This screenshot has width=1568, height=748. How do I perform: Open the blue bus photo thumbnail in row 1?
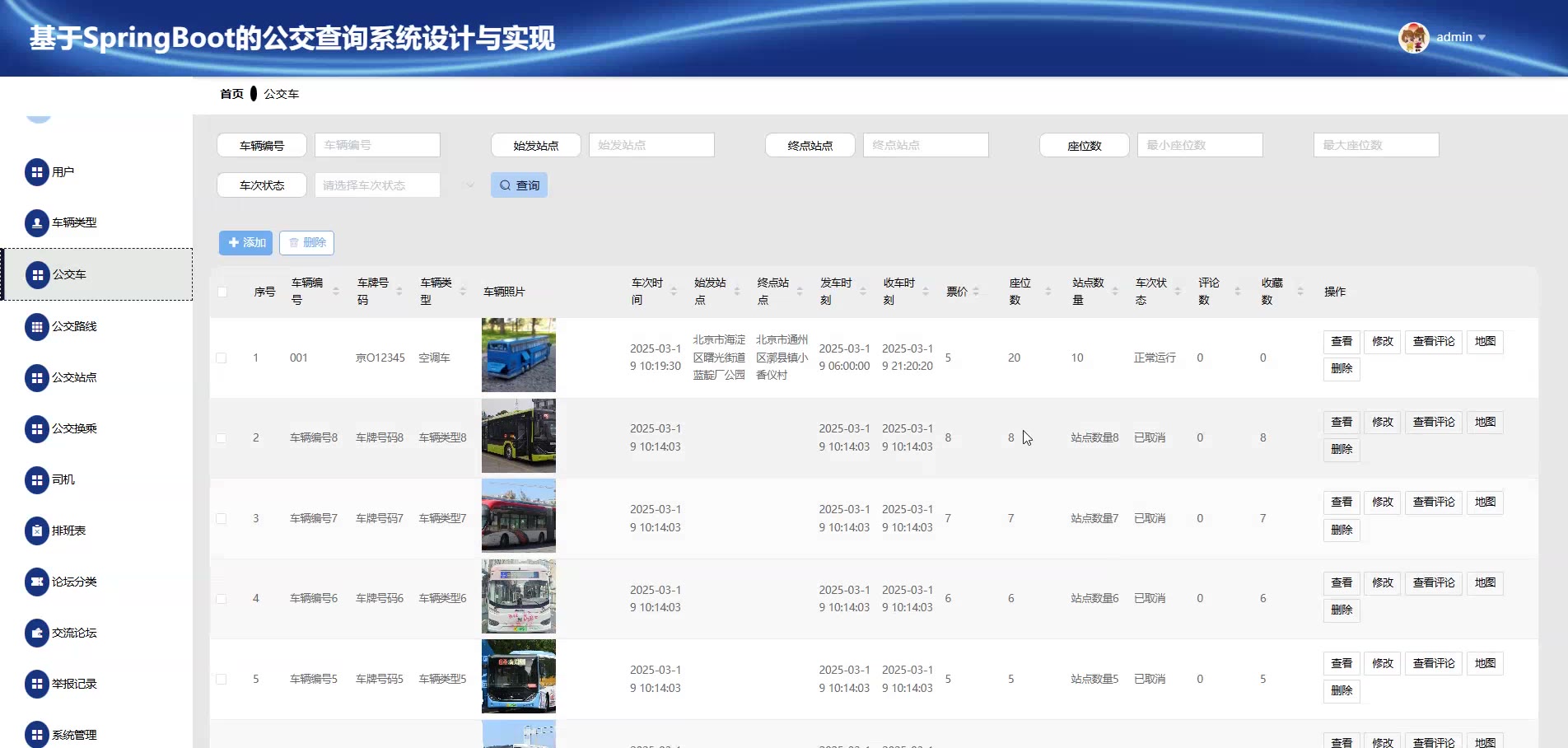[518, 355]
